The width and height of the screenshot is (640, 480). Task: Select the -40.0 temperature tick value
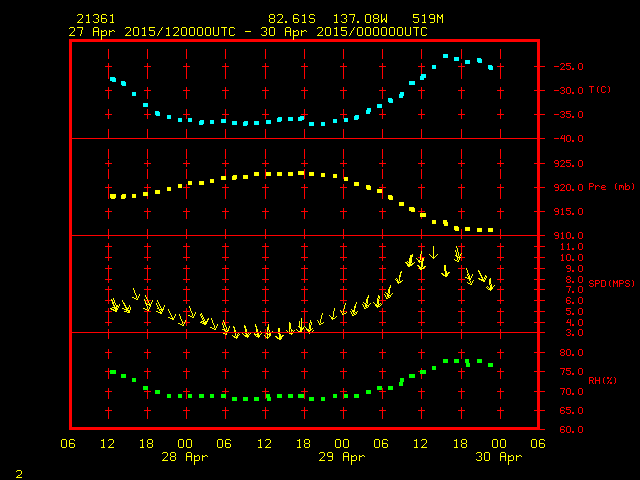[568, 139]
